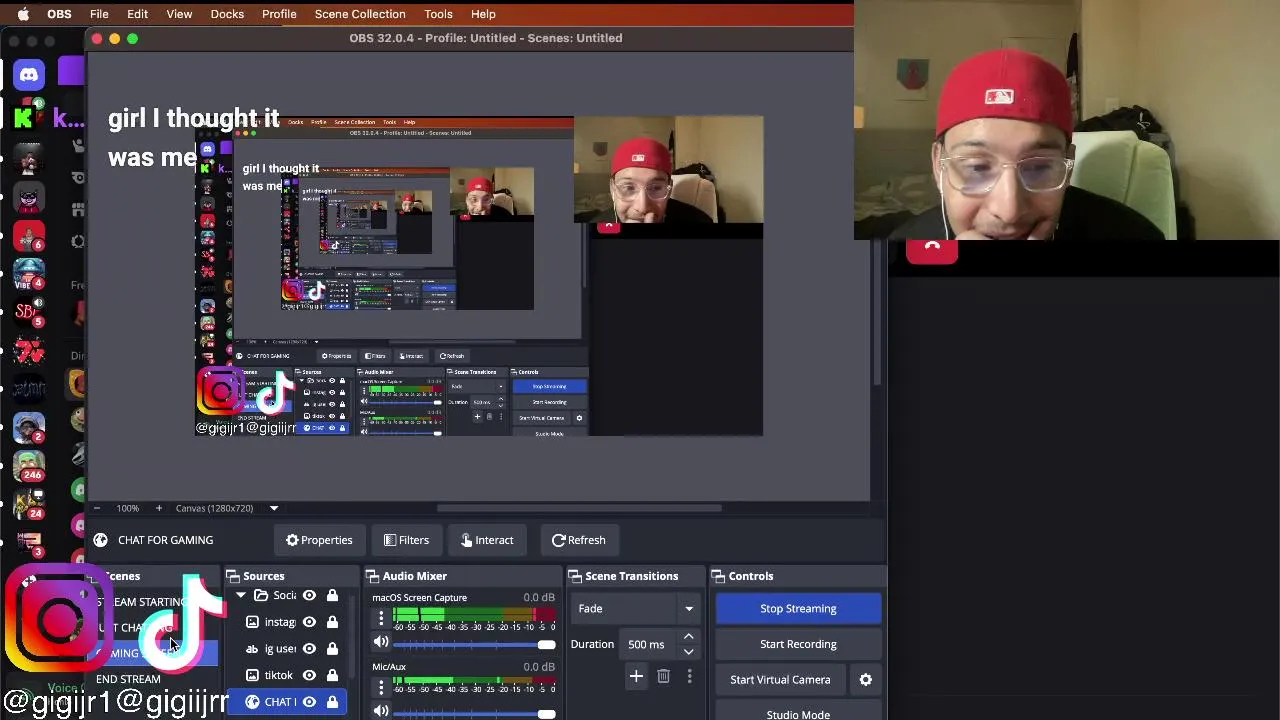Viewport: 1280px width, 720px height.
Task: Open the Vibe server icon with badge 4
Action: pos(29,274)
